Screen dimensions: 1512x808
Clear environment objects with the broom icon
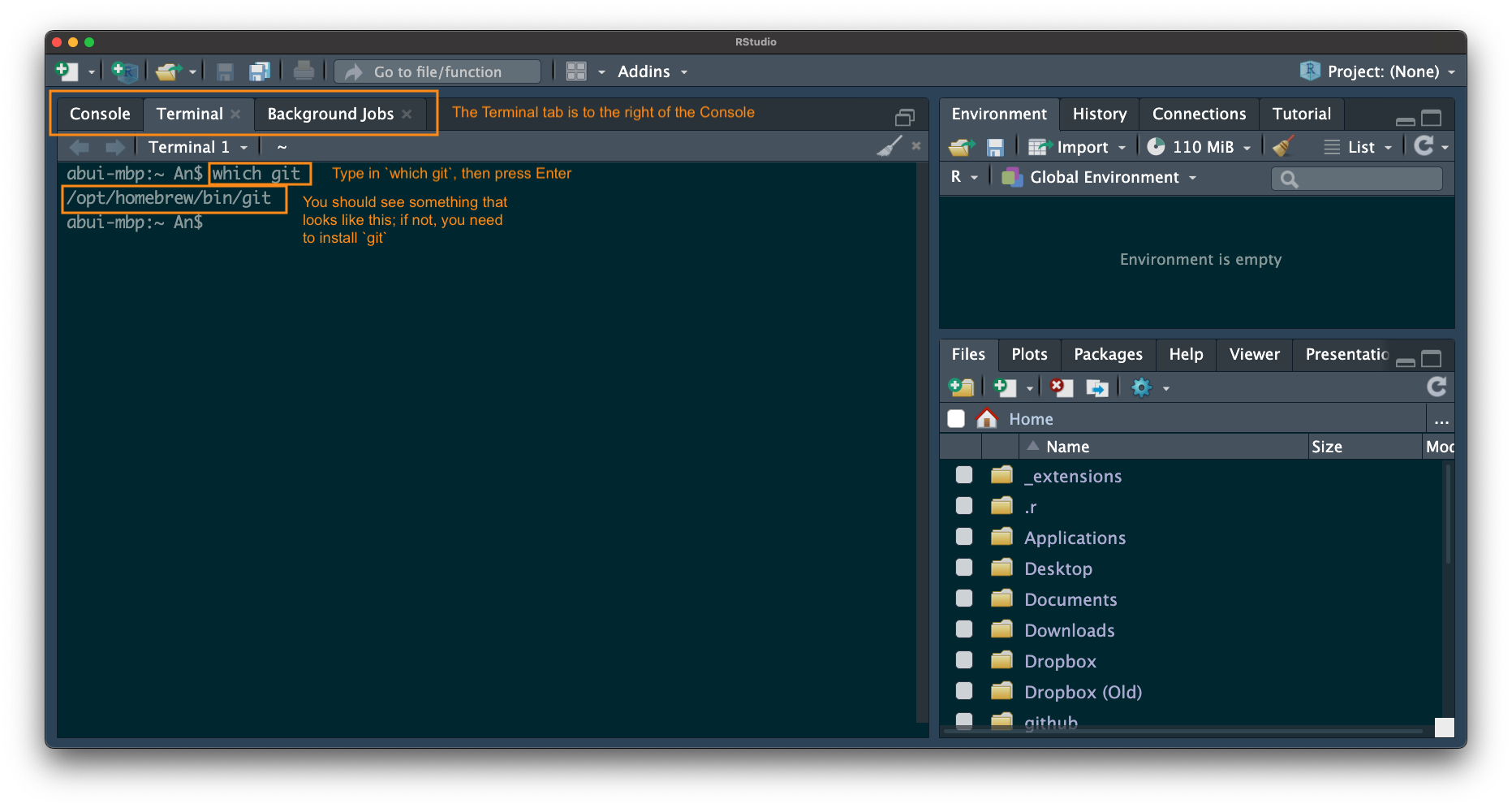1283,146
